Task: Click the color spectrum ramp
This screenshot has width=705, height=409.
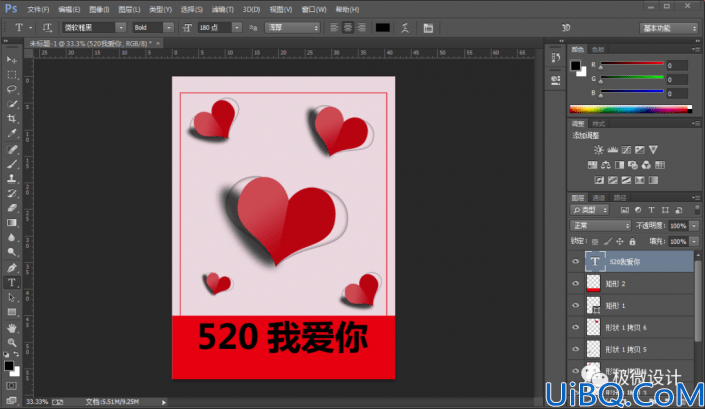Action: (x=631, y=109)
